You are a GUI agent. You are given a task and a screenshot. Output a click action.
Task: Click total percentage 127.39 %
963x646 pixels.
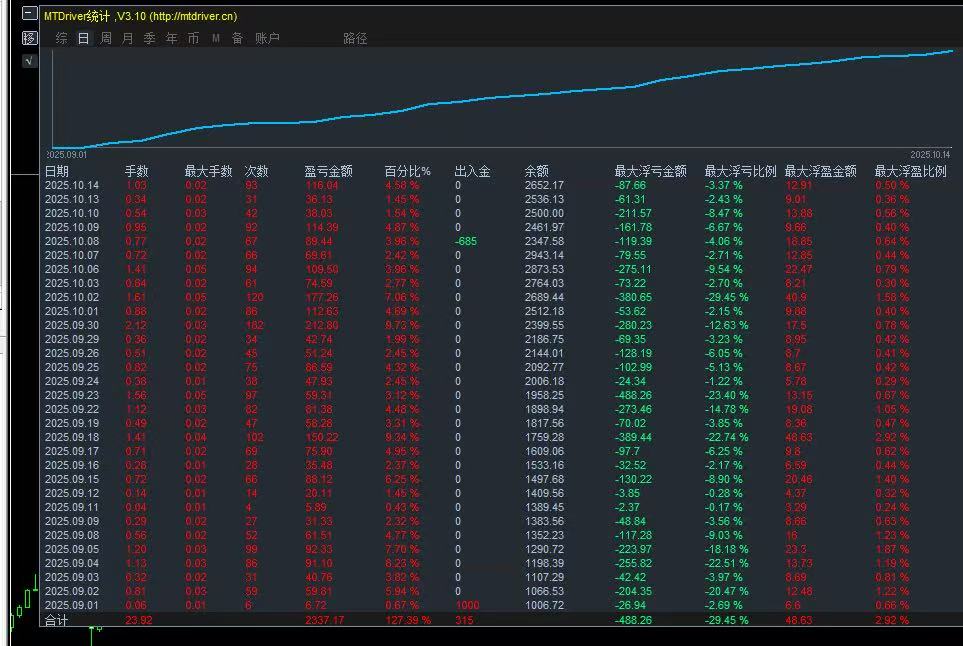(x=408, y=620)
